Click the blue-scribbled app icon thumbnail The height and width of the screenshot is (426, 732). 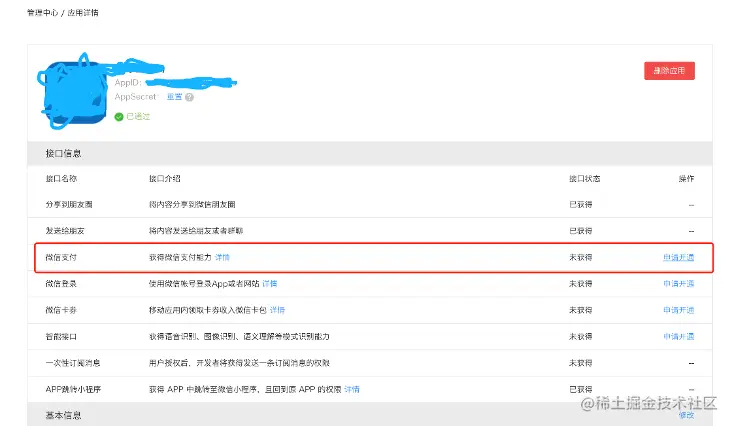tap(76, 92)
